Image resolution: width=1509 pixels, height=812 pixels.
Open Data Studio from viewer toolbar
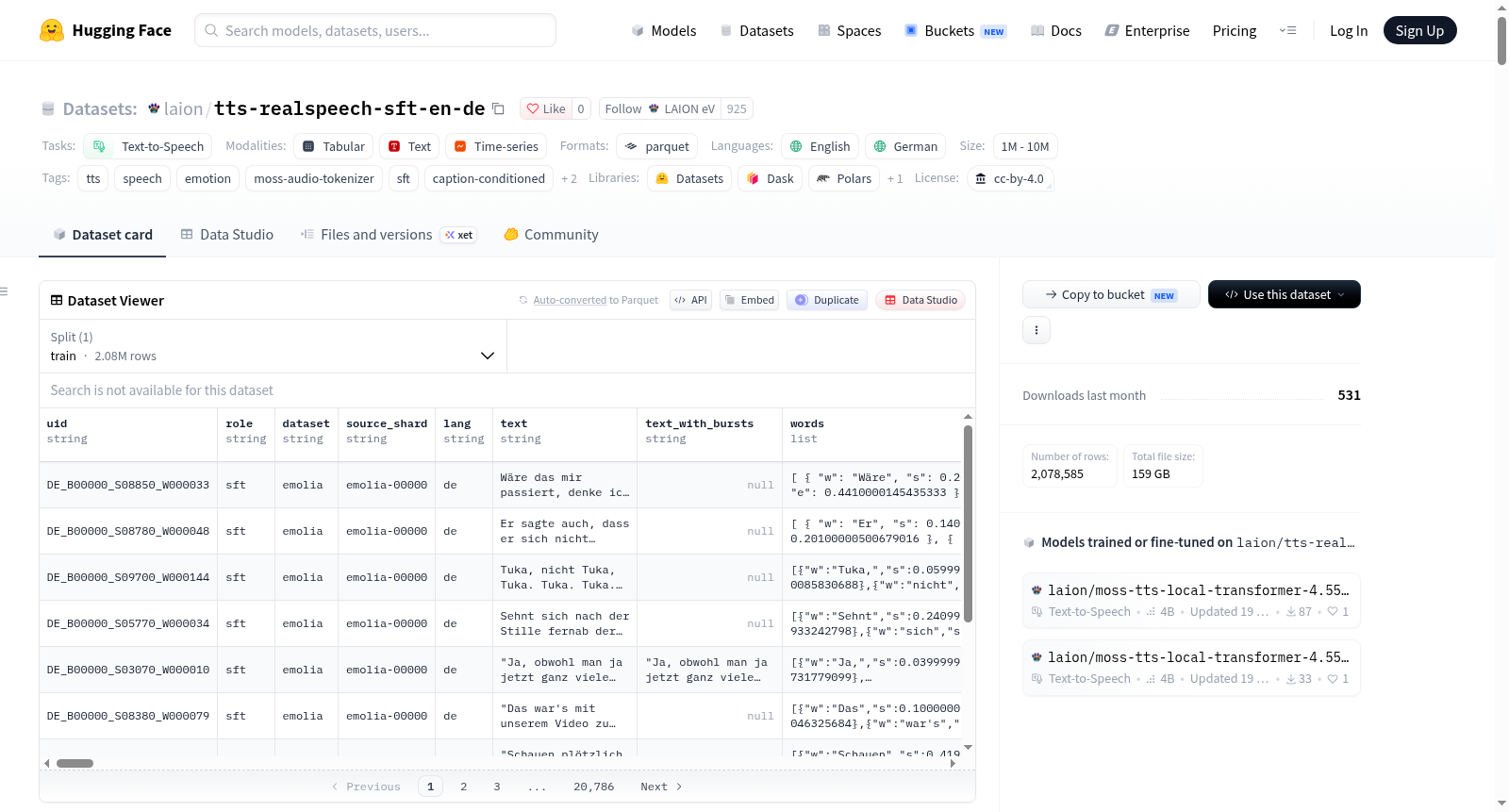point(920,300)
